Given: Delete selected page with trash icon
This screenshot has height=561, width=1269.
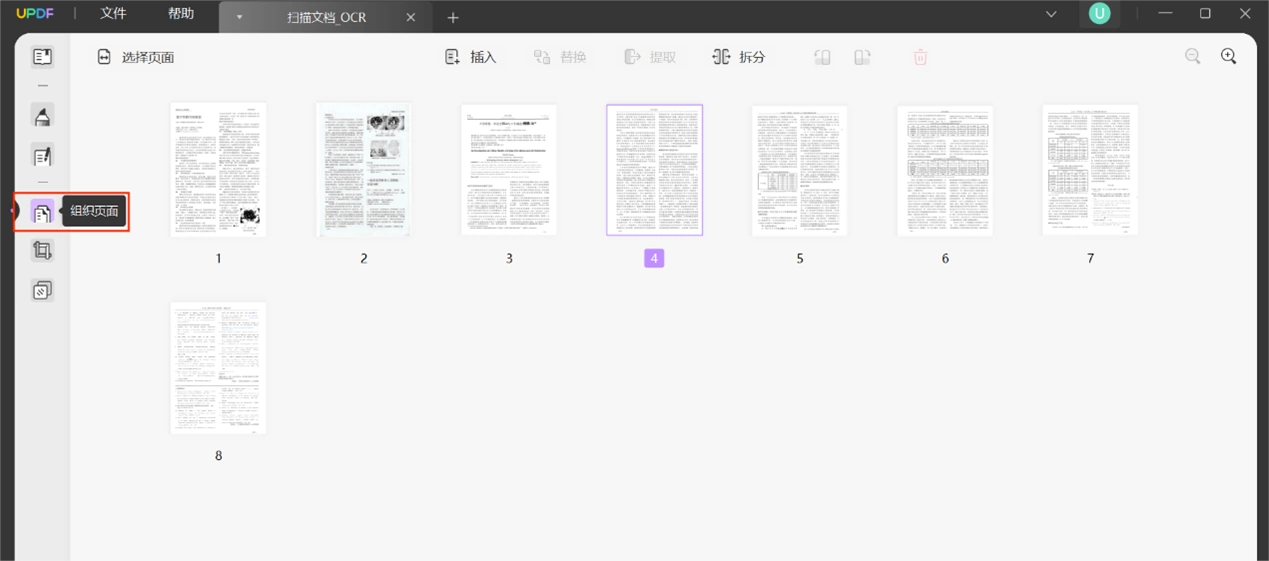Looking at the screenshot, I should [920, 57].
